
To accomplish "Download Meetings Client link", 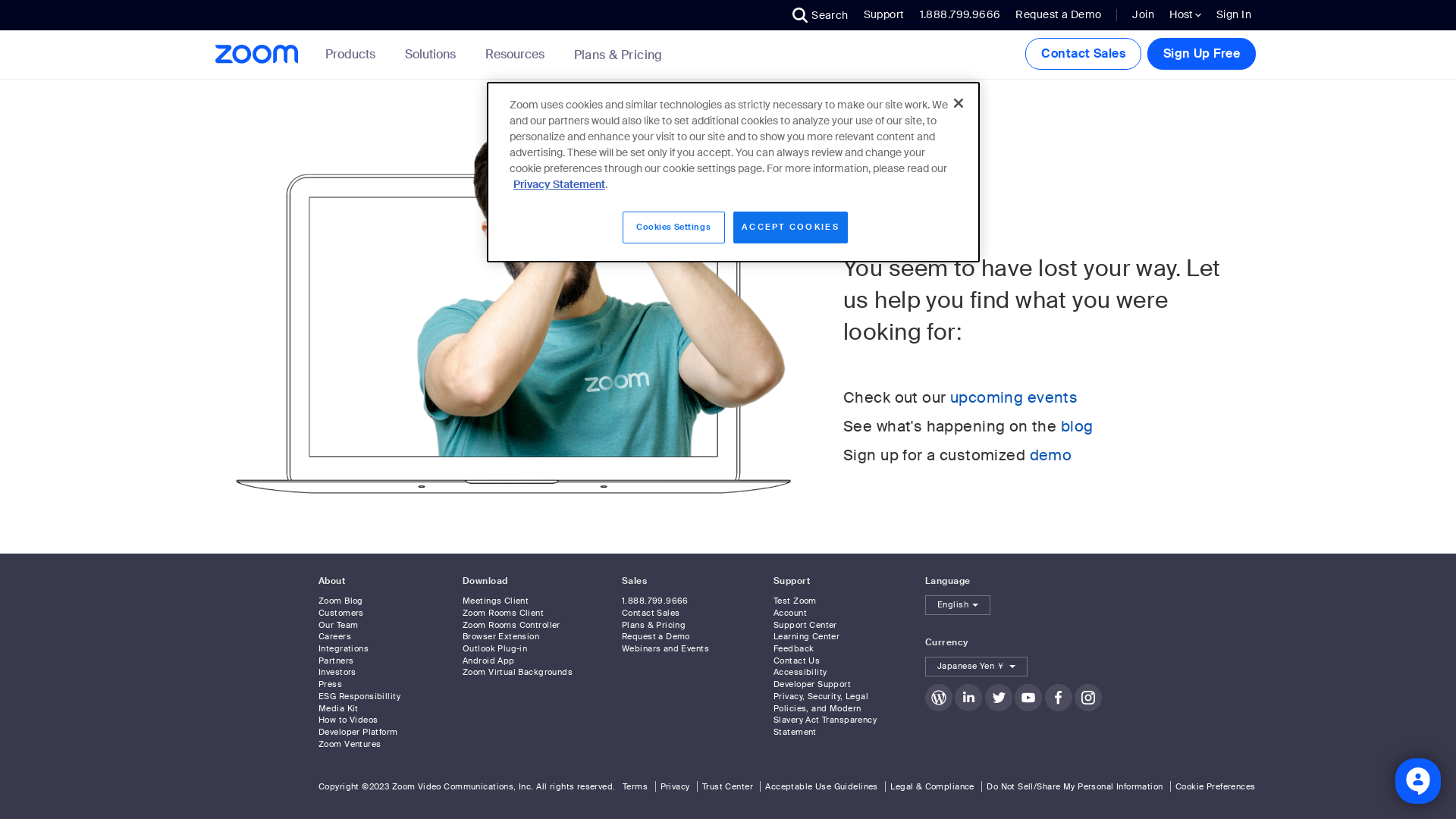I will (x=495, y=601).
